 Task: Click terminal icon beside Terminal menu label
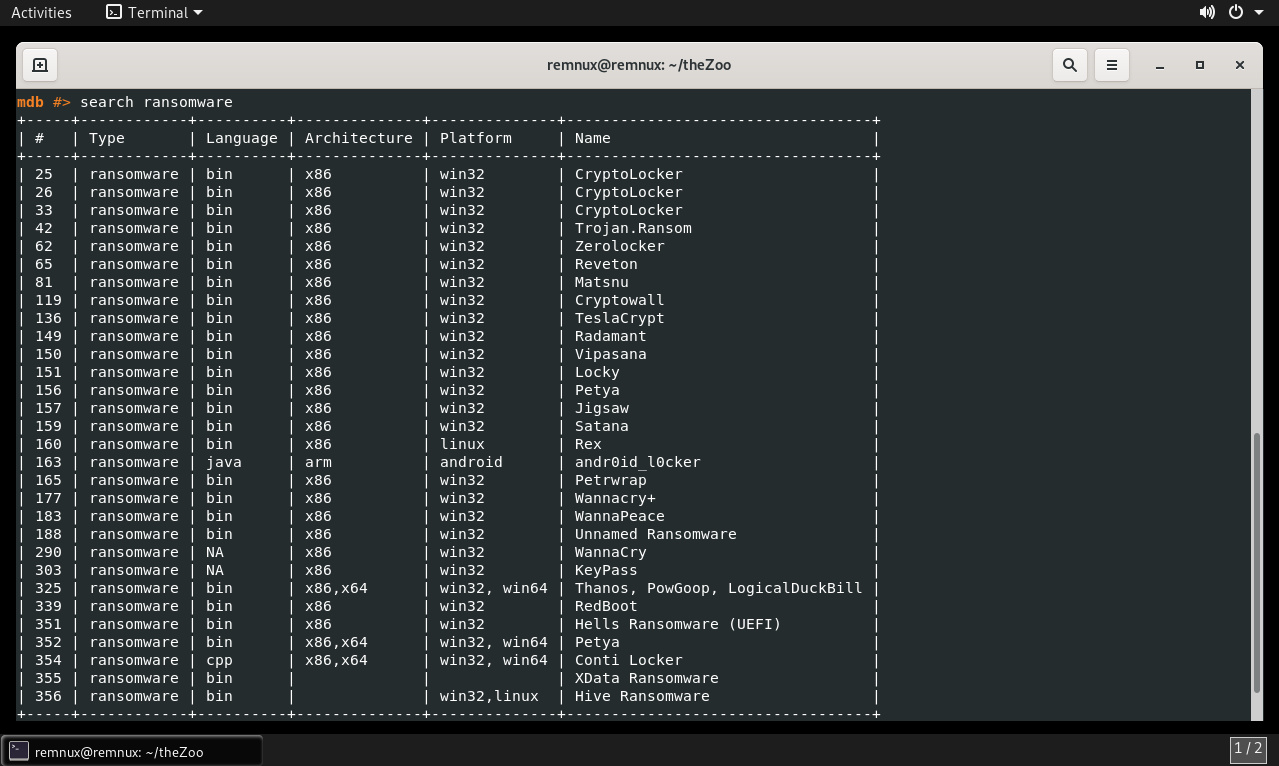pos(114,12)
